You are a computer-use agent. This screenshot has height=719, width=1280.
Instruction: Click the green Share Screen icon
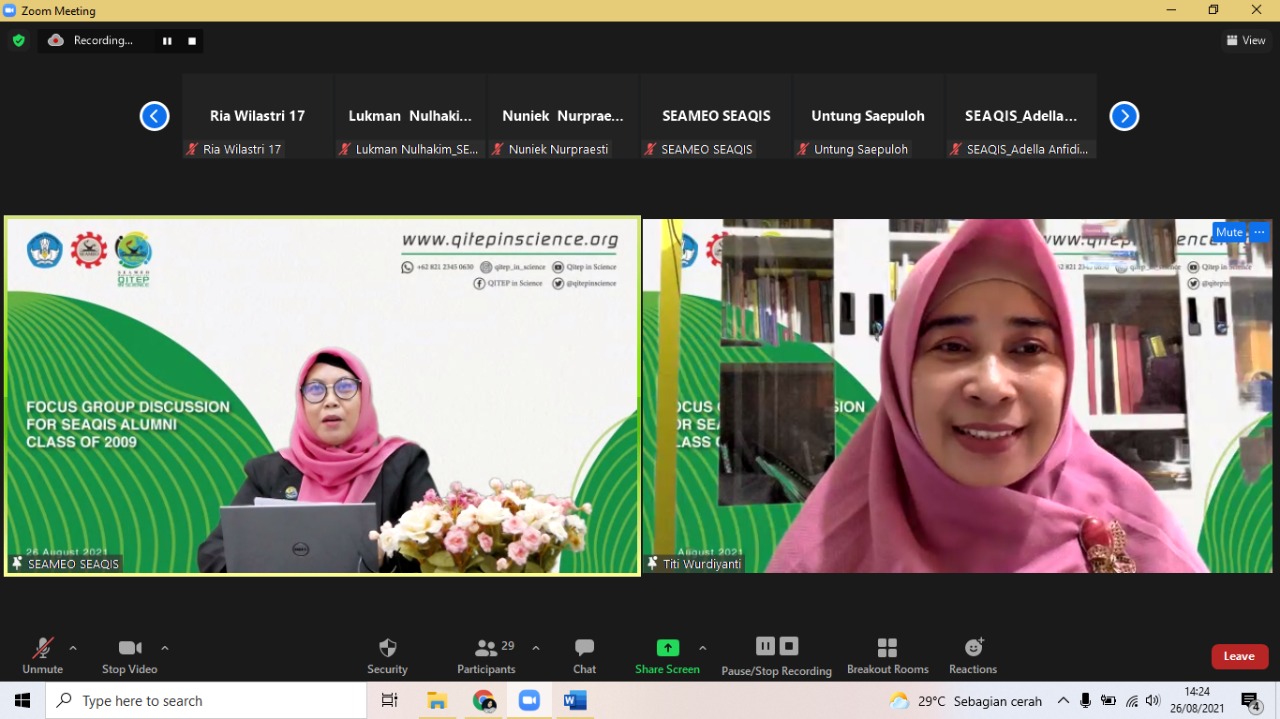[x=667, y=648]
